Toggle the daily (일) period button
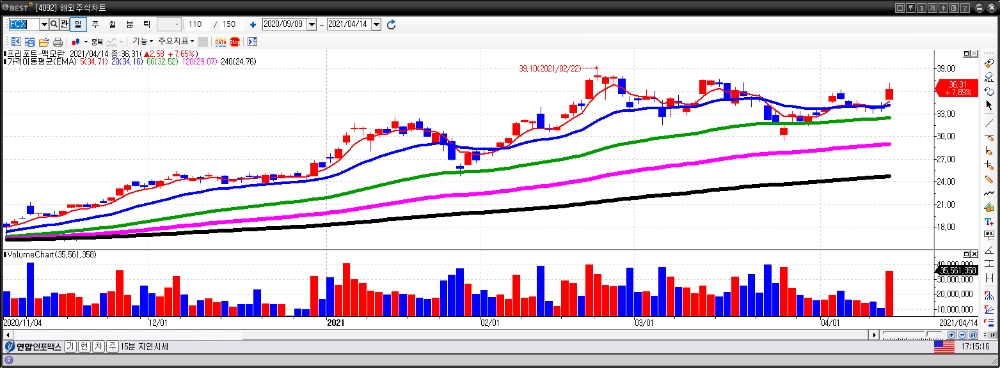Screen dimensions: 1000x368 [78, 24]
